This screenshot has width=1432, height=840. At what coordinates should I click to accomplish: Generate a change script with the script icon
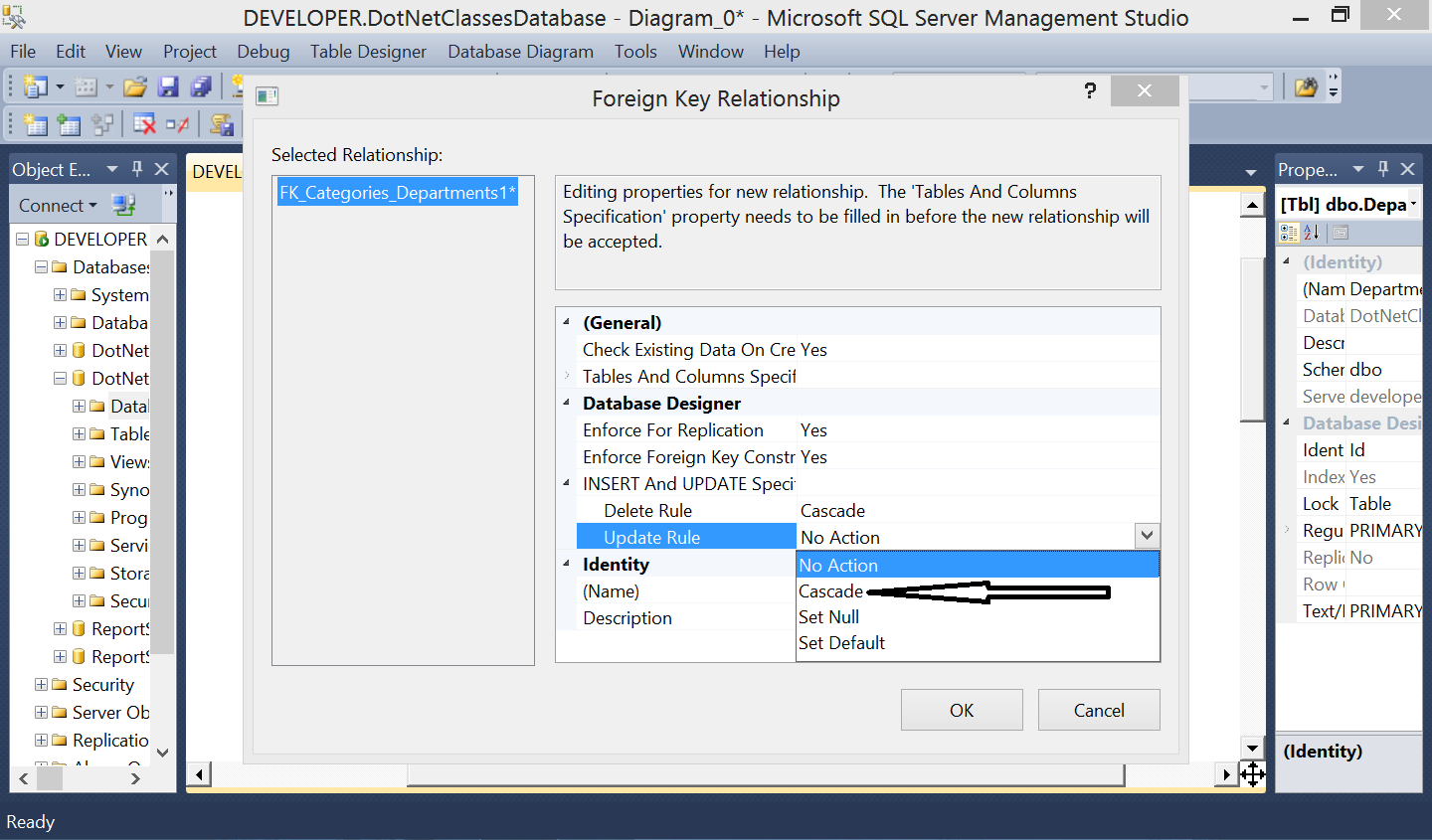tap(221, 124)
